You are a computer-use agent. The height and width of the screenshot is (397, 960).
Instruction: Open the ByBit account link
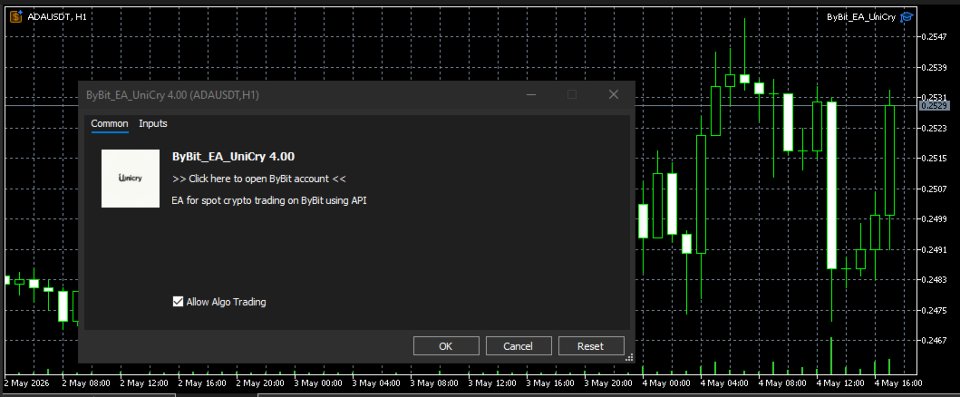click(259, 179)
